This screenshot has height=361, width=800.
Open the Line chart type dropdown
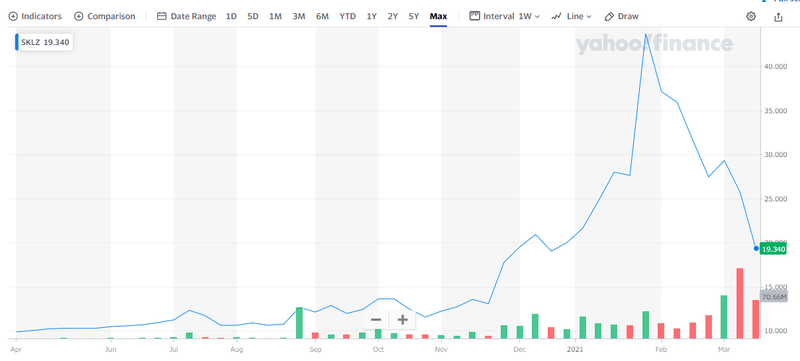[x=571, y=16]
